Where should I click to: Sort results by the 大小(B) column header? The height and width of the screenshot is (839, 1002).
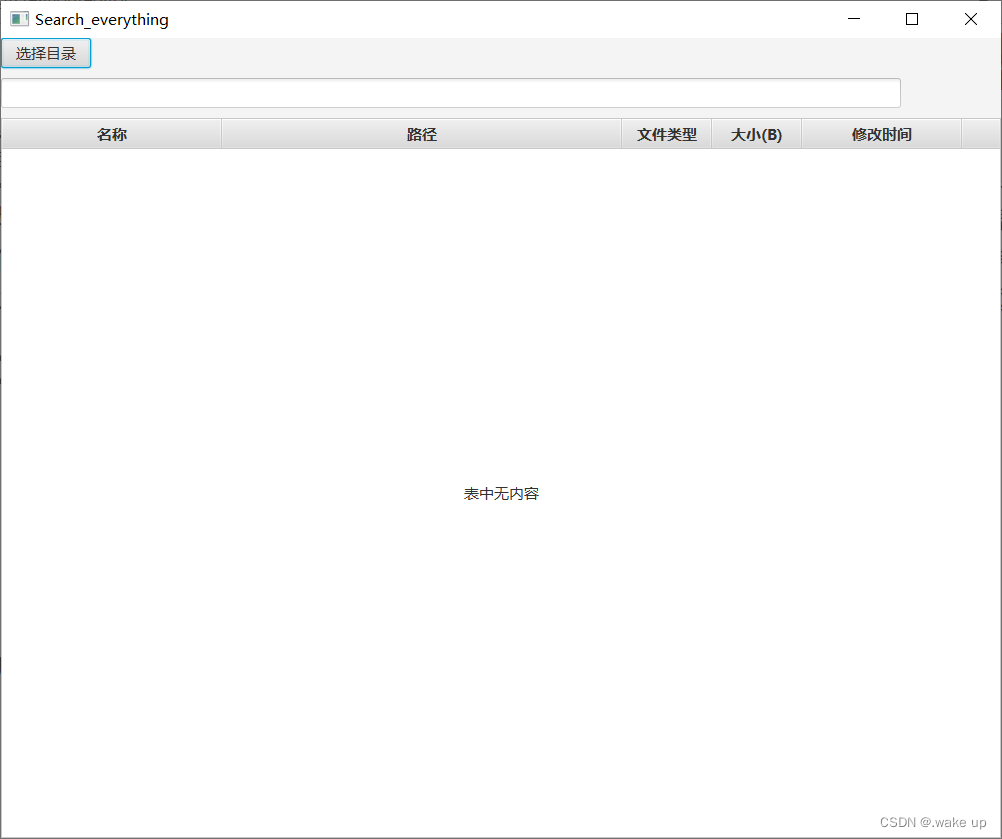(x=756, y=134)
